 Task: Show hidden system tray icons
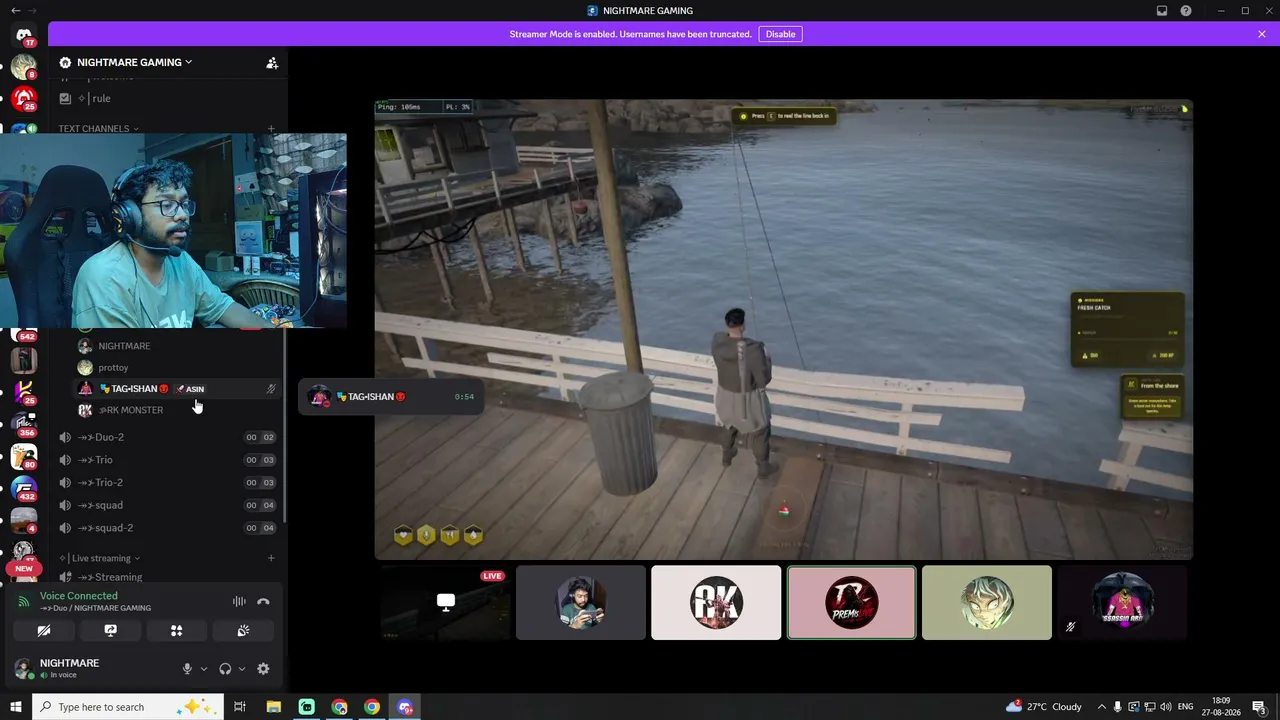coord(1102,707)
